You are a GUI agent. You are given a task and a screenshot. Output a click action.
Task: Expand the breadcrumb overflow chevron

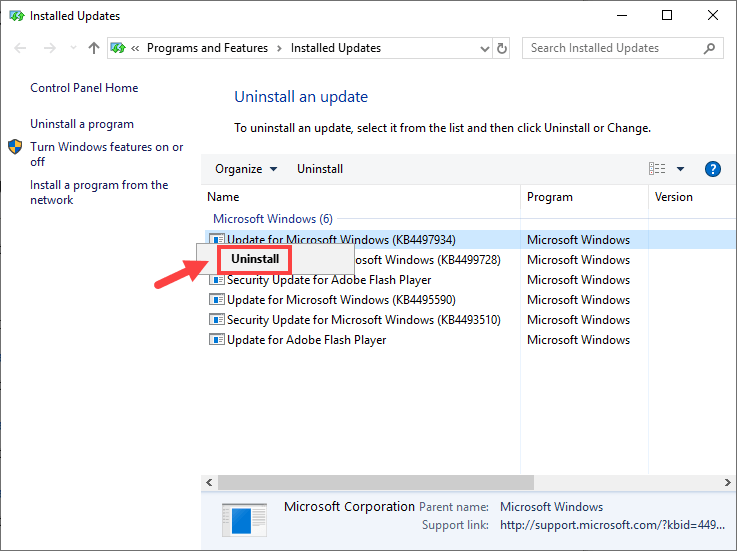pos(135,48)
